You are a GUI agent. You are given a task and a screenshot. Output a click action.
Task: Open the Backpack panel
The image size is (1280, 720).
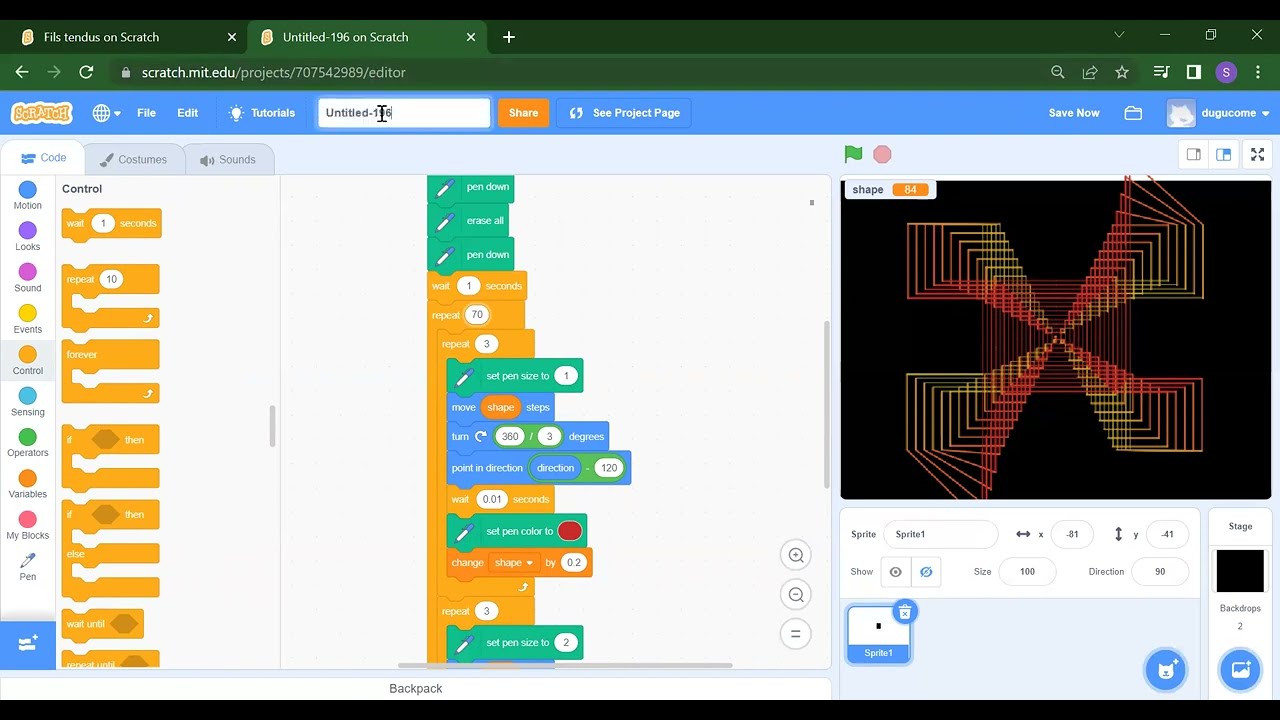click(x=415, y=688)
